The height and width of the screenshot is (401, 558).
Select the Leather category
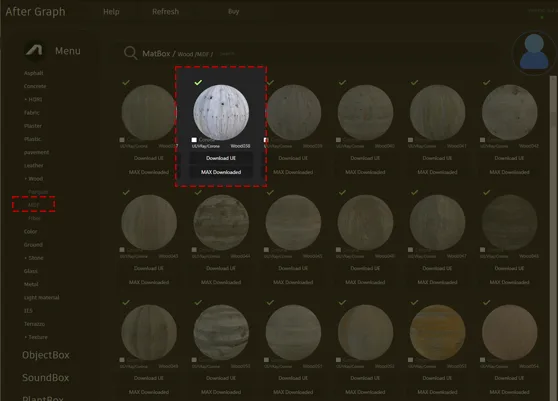[x=33, y=165]
